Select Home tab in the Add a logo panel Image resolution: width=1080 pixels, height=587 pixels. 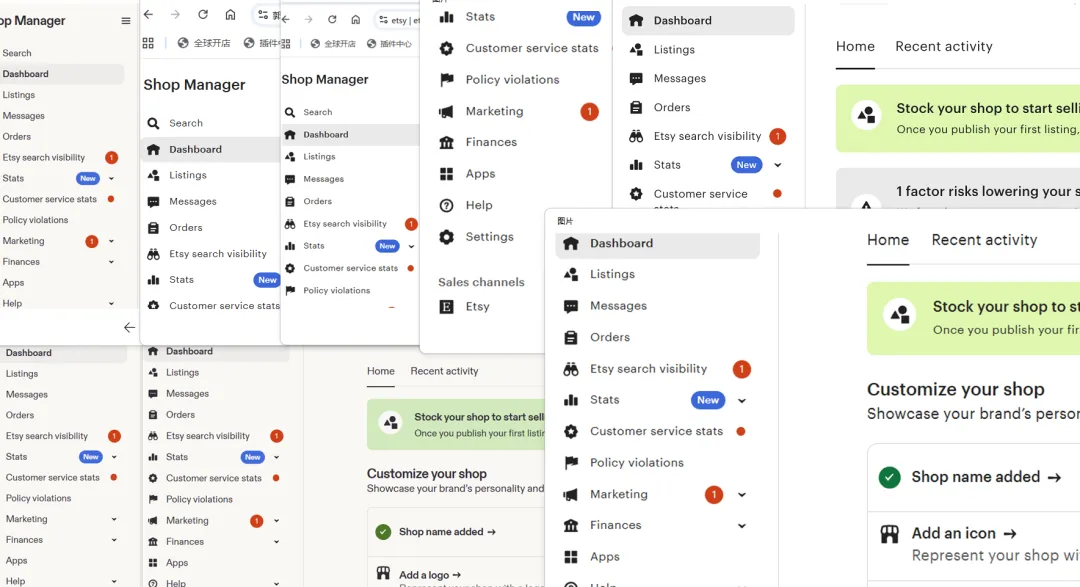tap(380, 371)
